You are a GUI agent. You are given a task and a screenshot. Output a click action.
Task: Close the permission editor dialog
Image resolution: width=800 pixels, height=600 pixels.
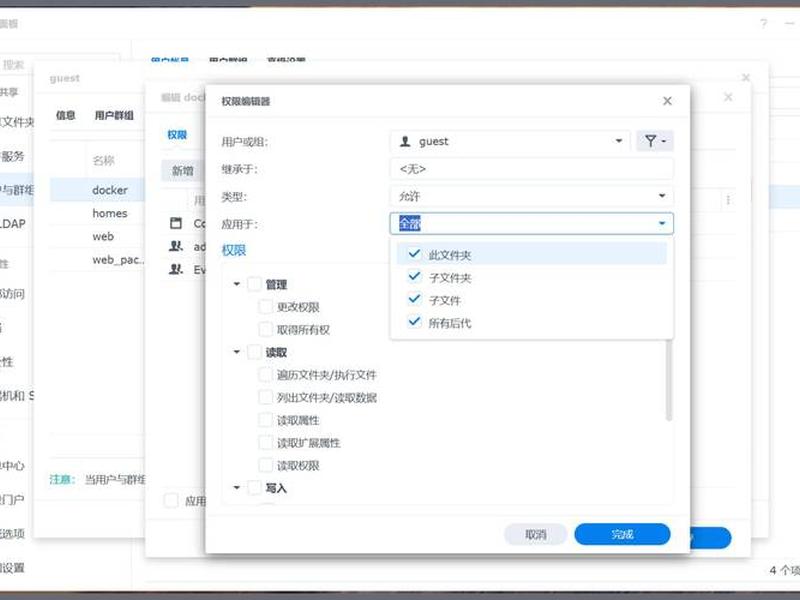(667, 101)
